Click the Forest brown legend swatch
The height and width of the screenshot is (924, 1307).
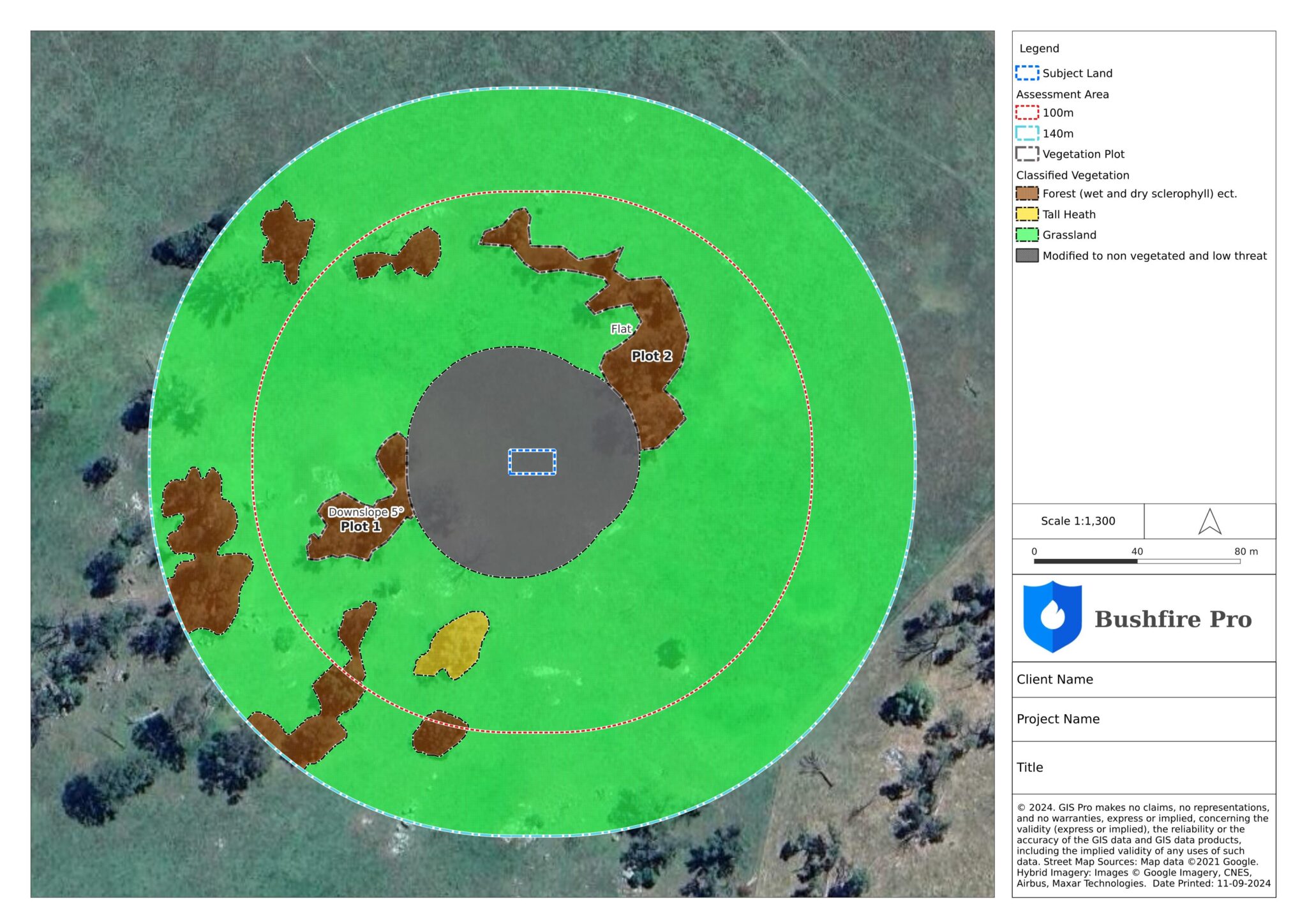pos(1027,193)
